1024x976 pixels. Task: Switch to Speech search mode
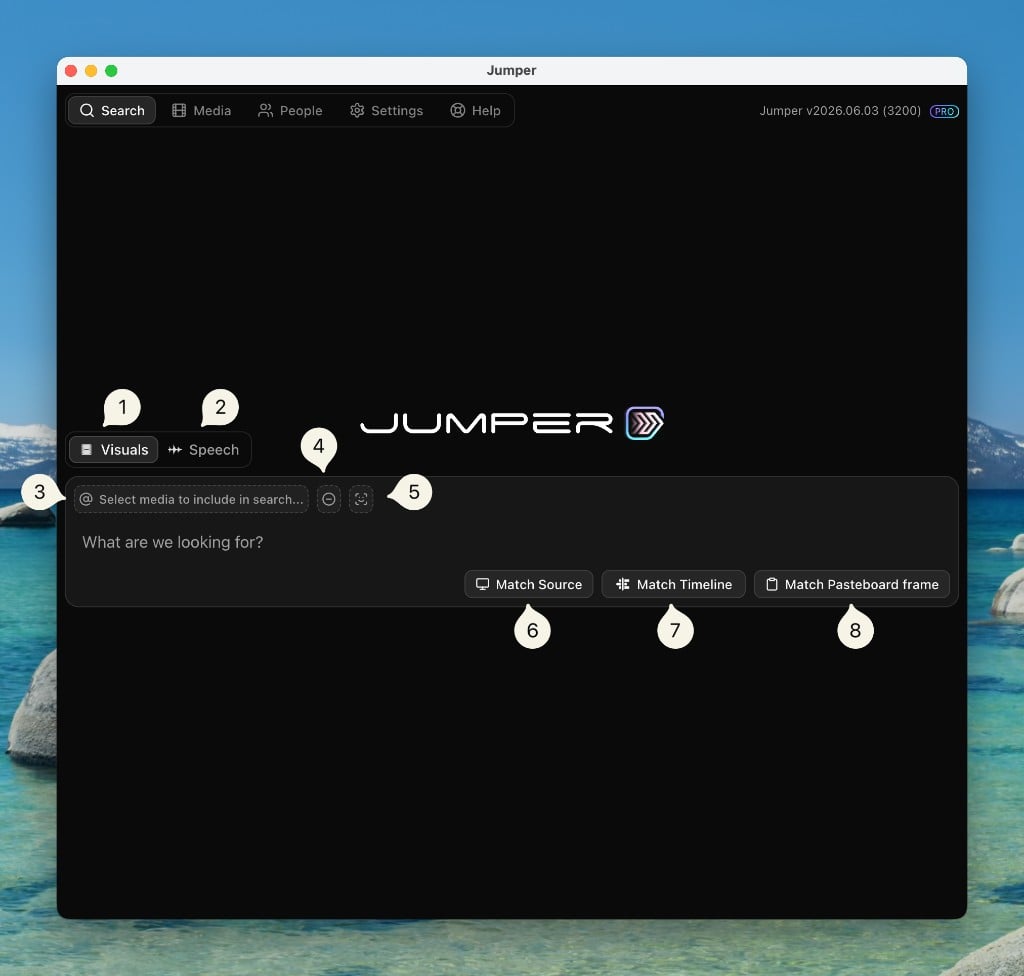click(204, 449)
